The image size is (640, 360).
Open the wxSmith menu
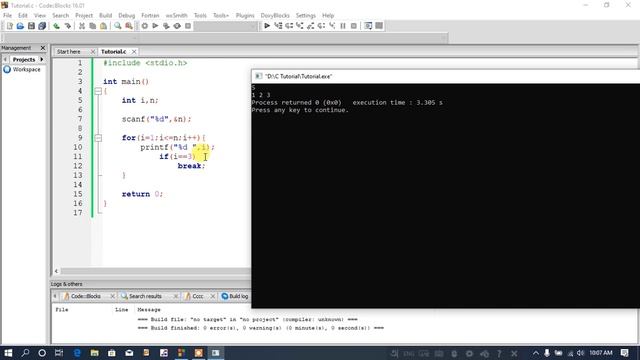176,15
